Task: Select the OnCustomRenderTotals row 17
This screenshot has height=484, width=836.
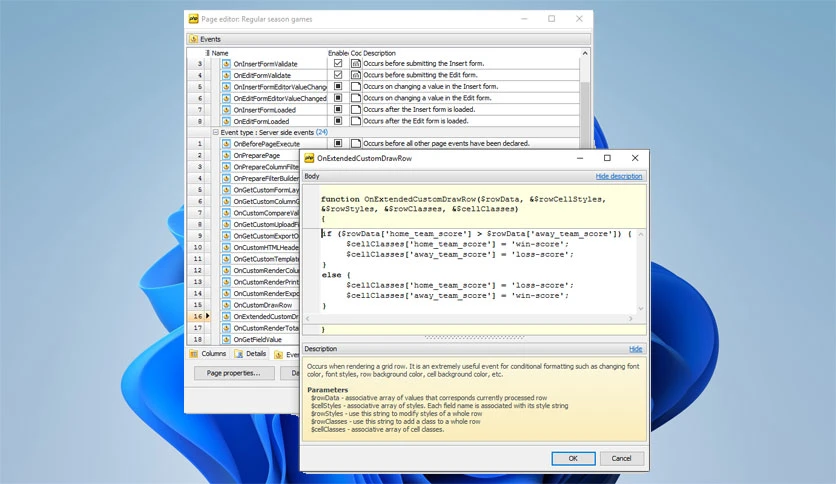Action: 243,328
